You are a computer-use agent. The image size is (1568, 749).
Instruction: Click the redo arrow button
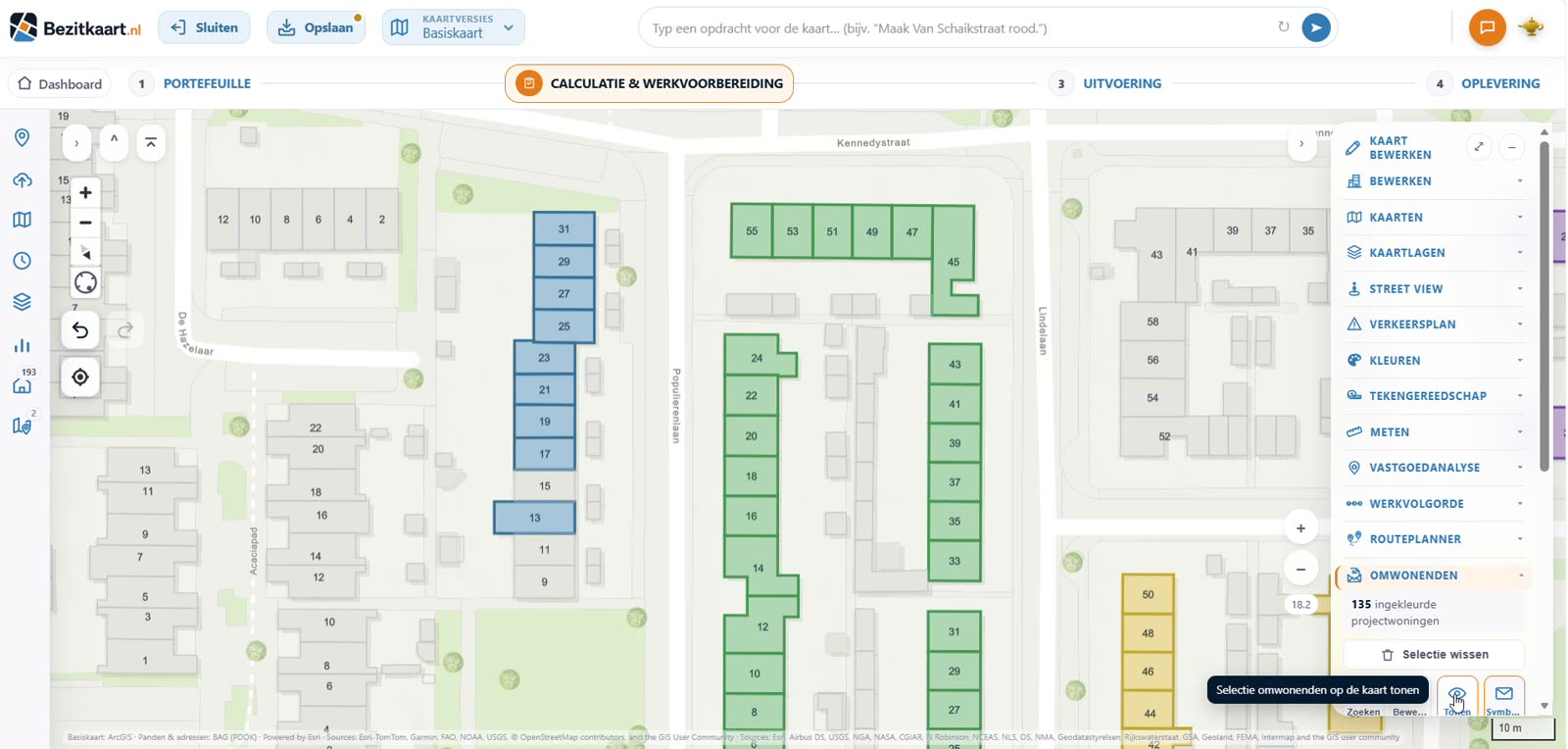125,330
